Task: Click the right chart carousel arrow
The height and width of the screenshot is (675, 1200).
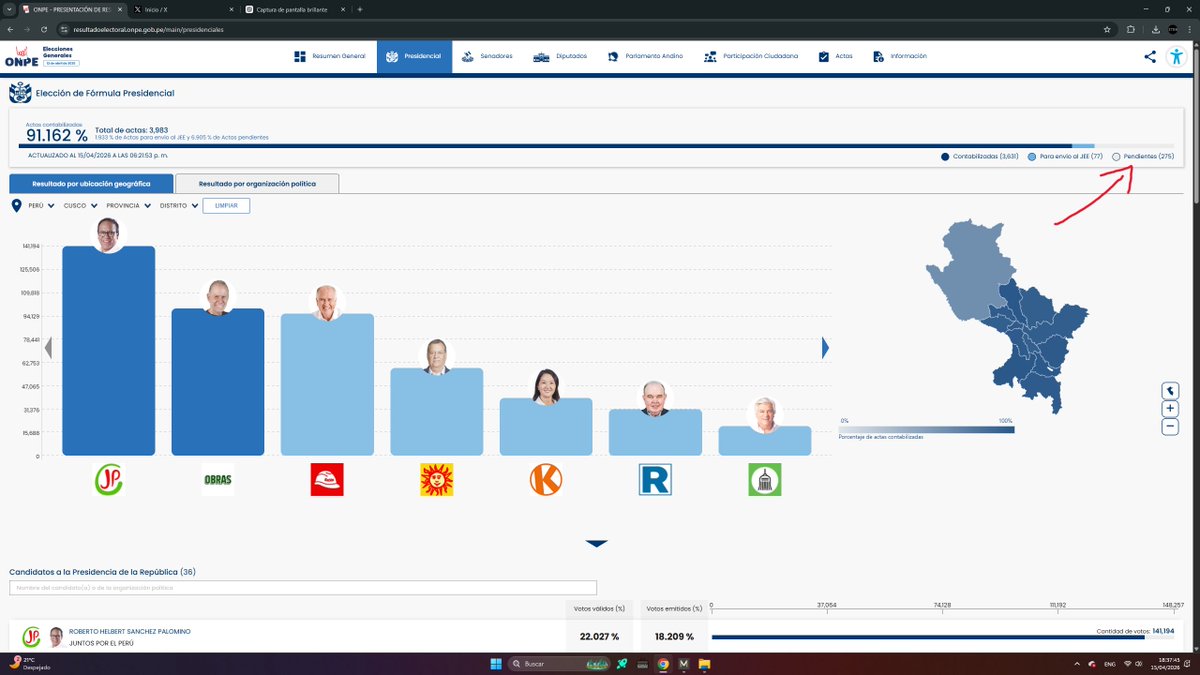Action: click(x=825, y=347)
